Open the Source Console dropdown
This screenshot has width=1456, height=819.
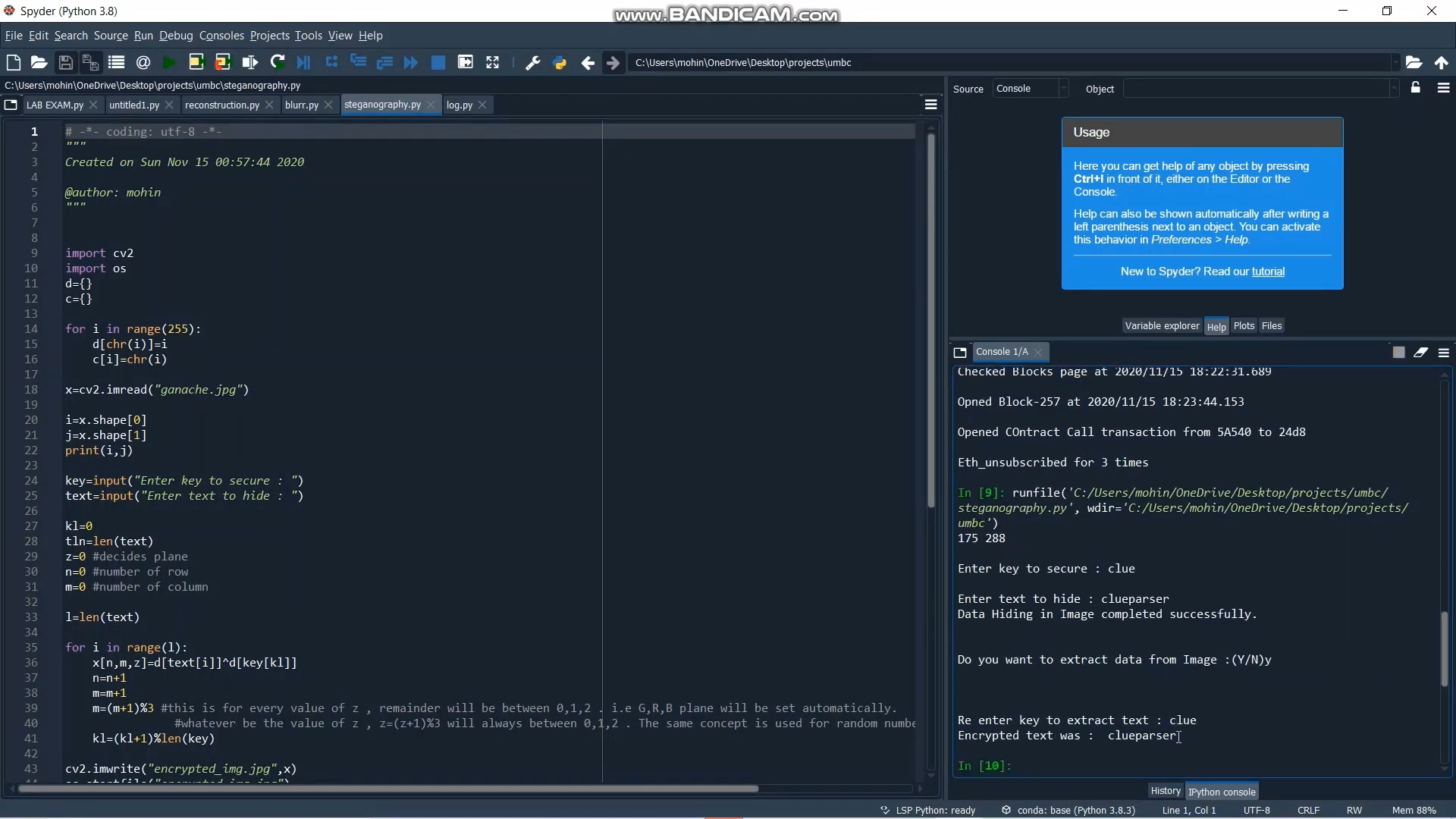click(1030, 89)
